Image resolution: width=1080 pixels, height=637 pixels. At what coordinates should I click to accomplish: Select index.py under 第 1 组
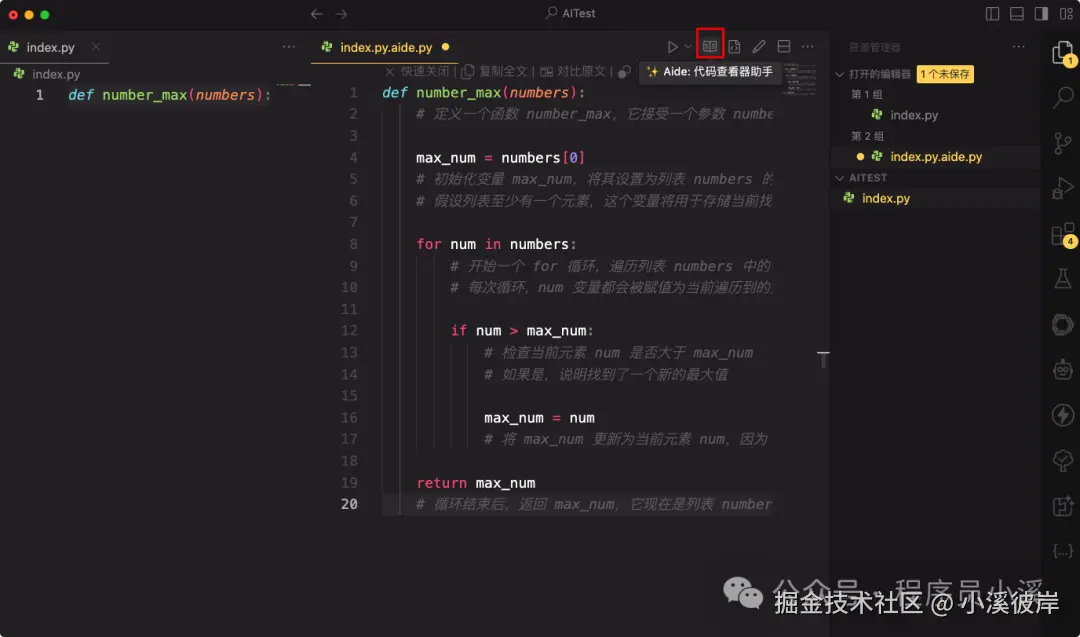(x=911, y=114)
